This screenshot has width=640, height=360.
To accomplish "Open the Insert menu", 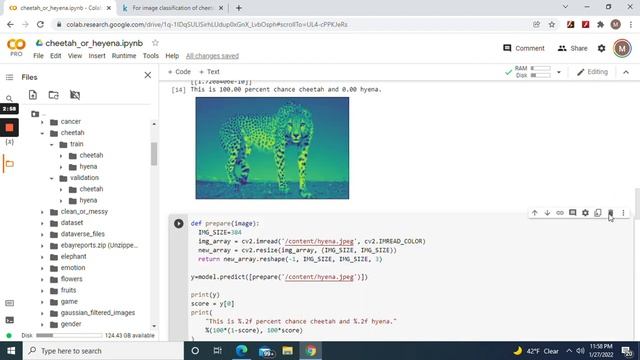I will click(97, 56).
